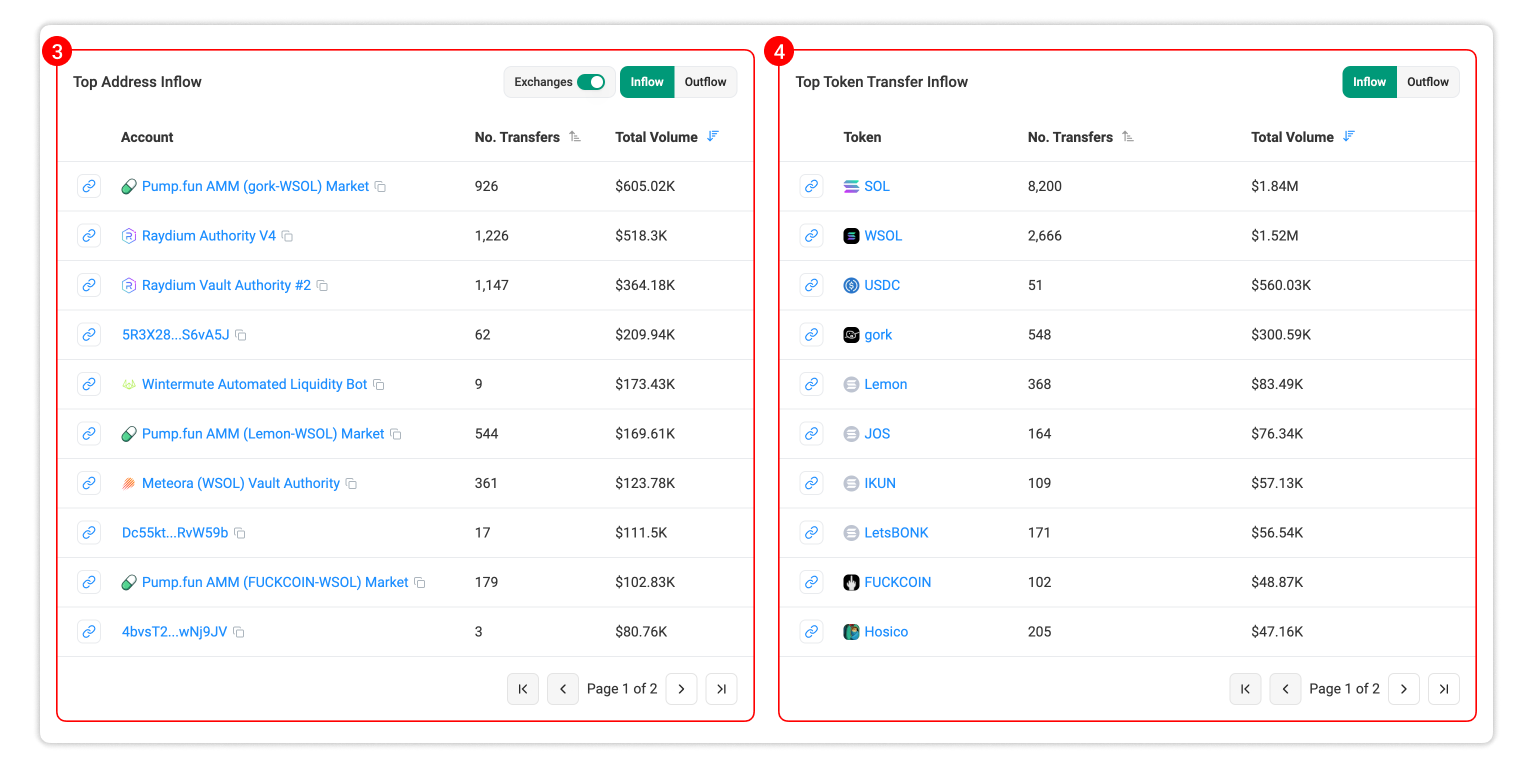Switch Top Token Transfer to Outflow view
1533x769 pixels.
(x=1427, y=82)
